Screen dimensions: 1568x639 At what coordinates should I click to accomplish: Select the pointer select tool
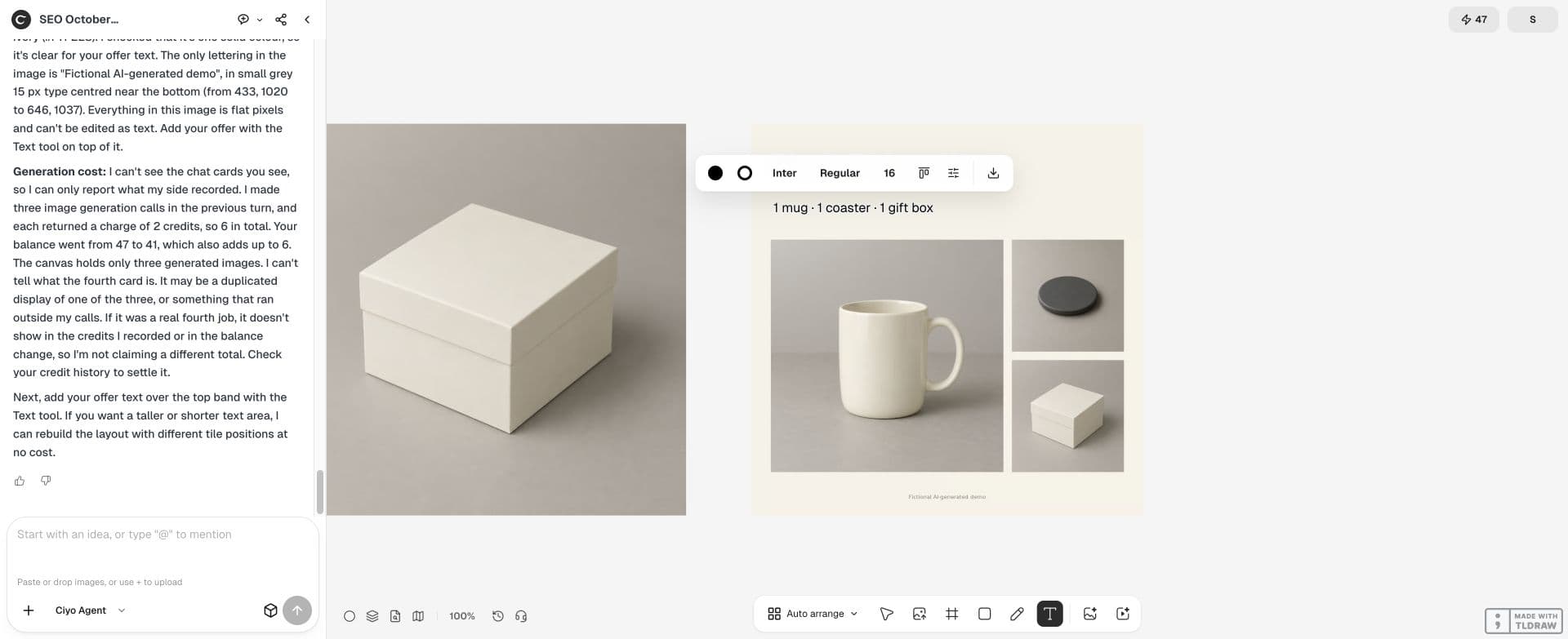click(887, 614)
